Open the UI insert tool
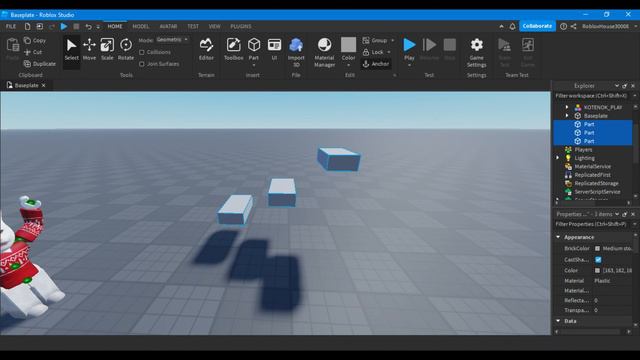Viewport: 640px width, 360px height. [x=274, y=49]
